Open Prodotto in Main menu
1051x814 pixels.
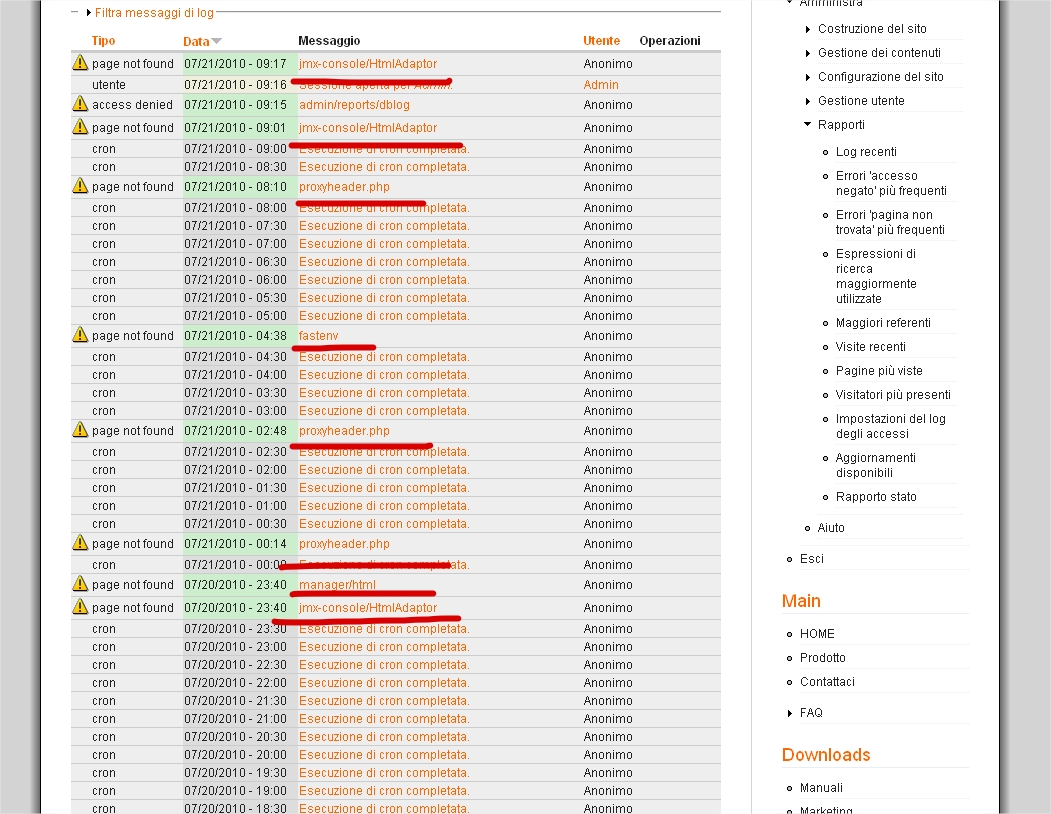pos(822,658)
